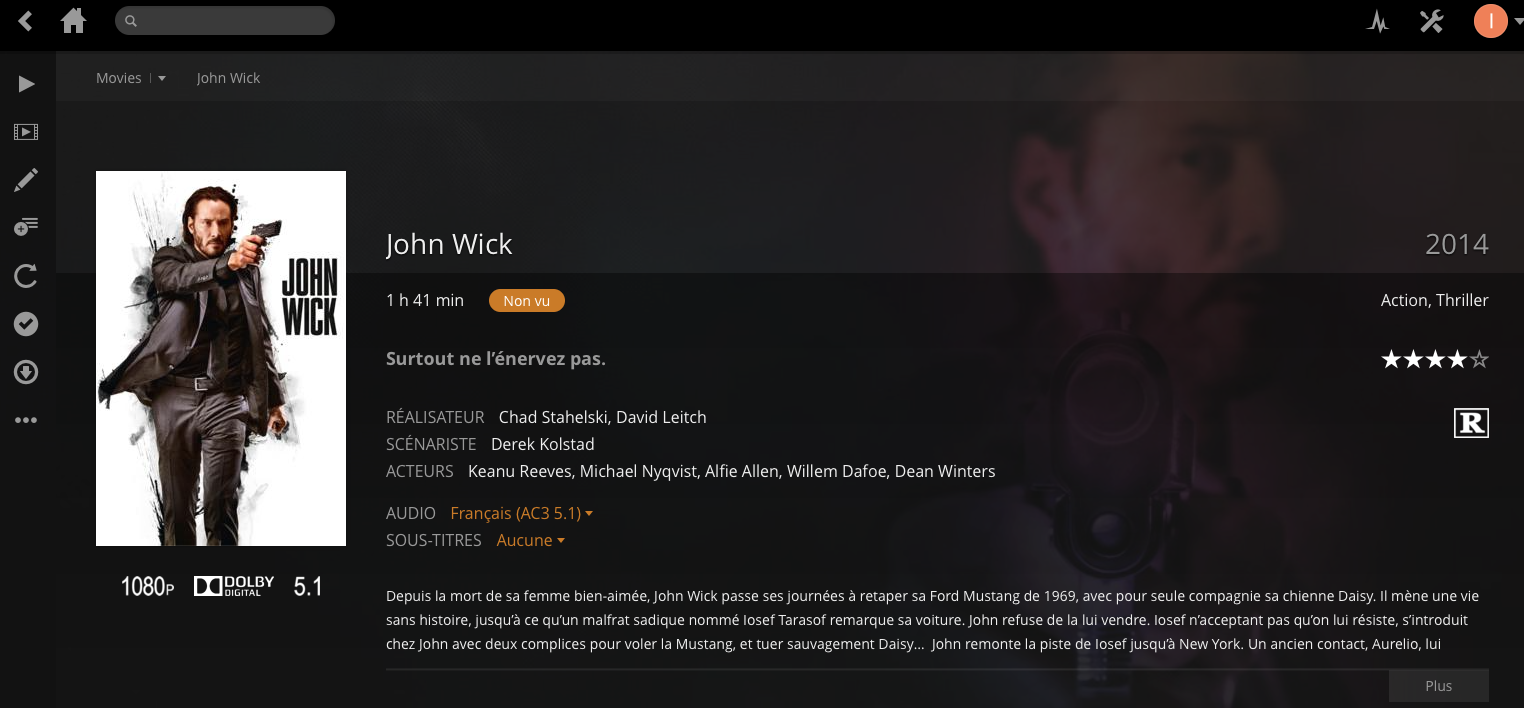Mark as watched checkmark icon
The image size is (1524, 708).
[26, 324]
